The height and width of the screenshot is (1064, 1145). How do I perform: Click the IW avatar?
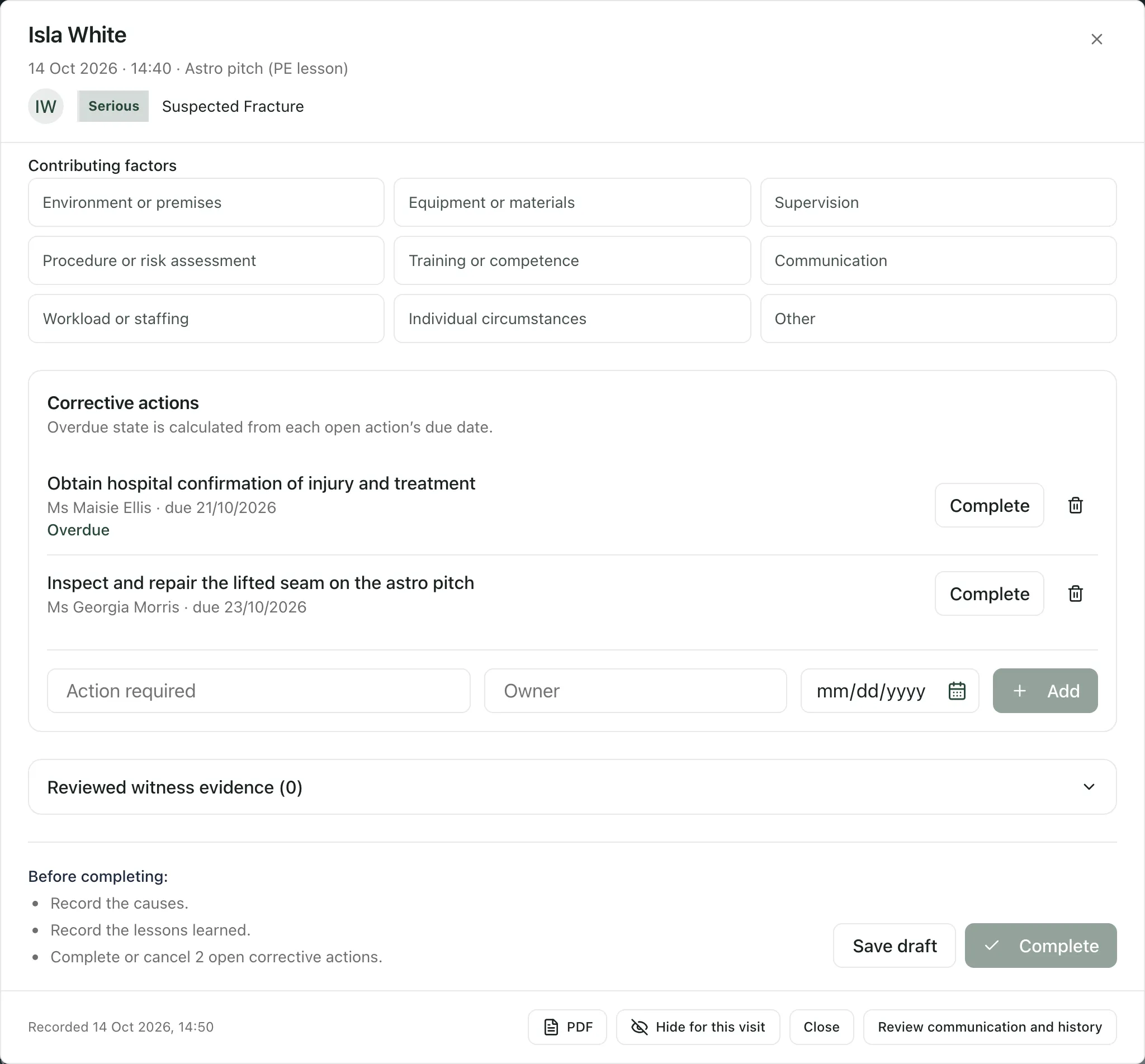click(45, 106)
